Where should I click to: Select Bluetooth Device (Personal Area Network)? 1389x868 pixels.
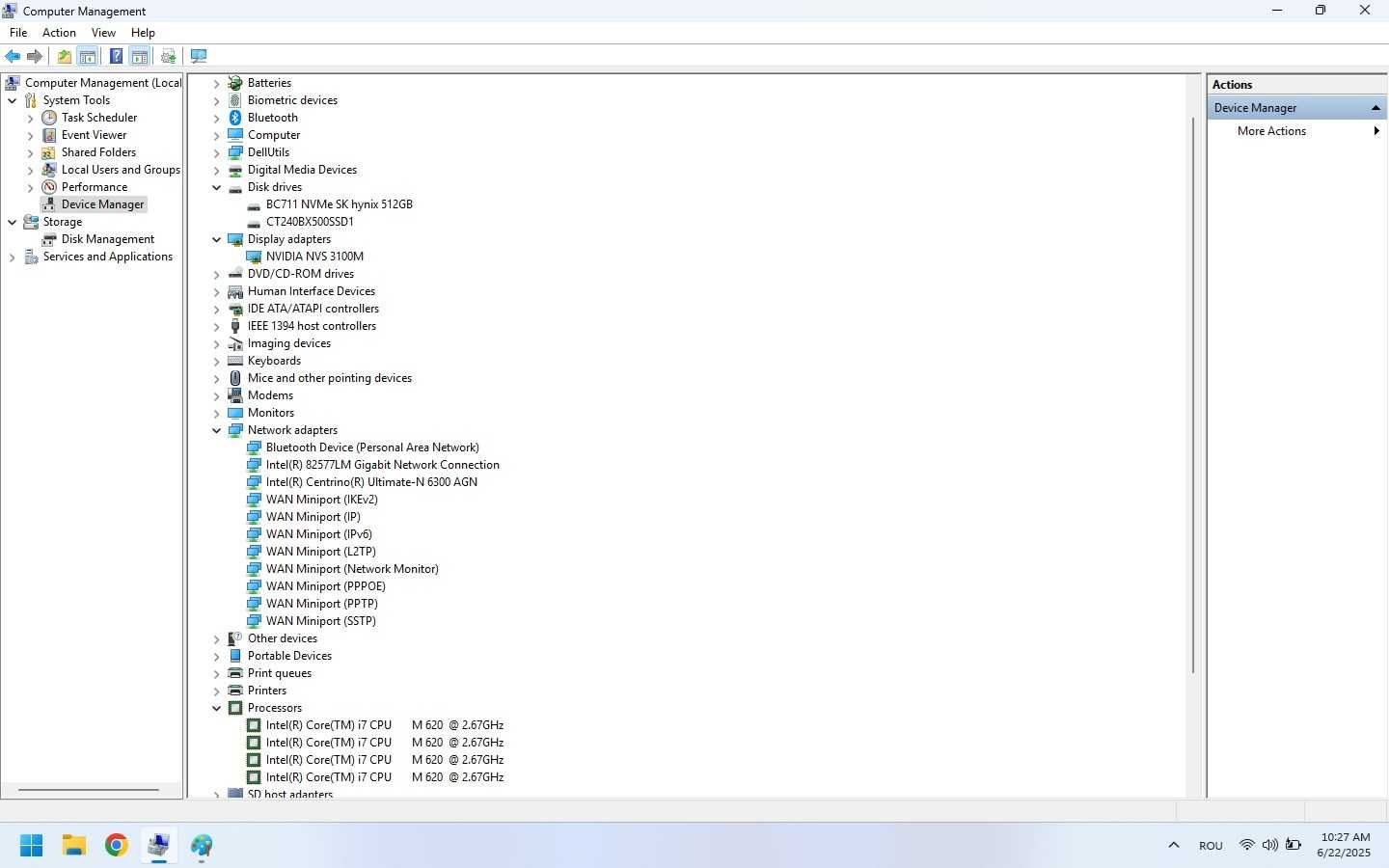click(x=372, y=448)
